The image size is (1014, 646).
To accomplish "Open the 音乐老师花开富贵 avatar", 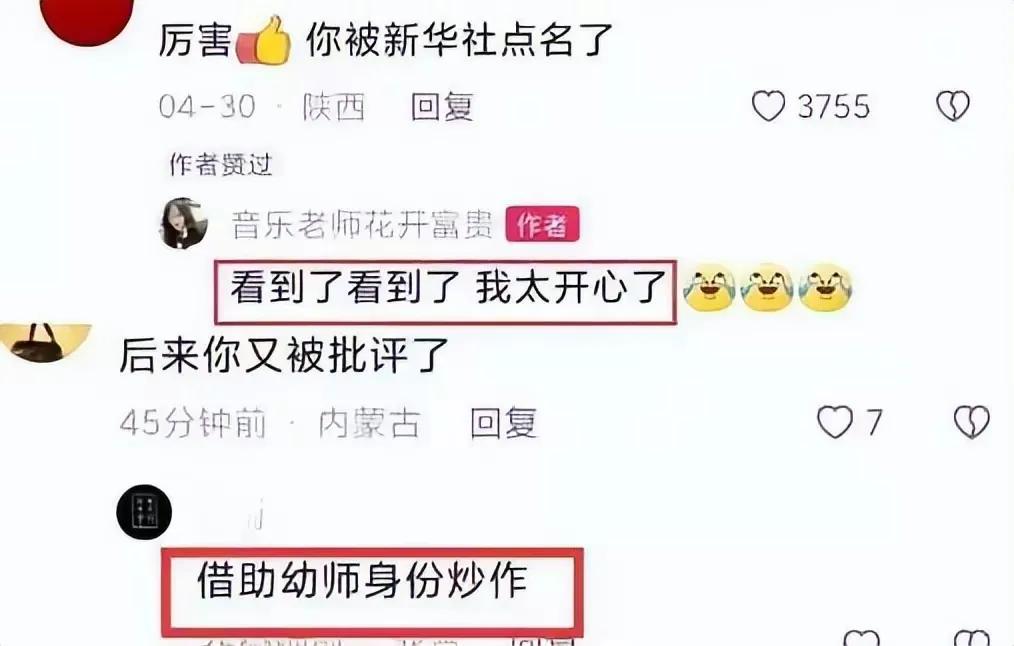I will click(184, 223).
